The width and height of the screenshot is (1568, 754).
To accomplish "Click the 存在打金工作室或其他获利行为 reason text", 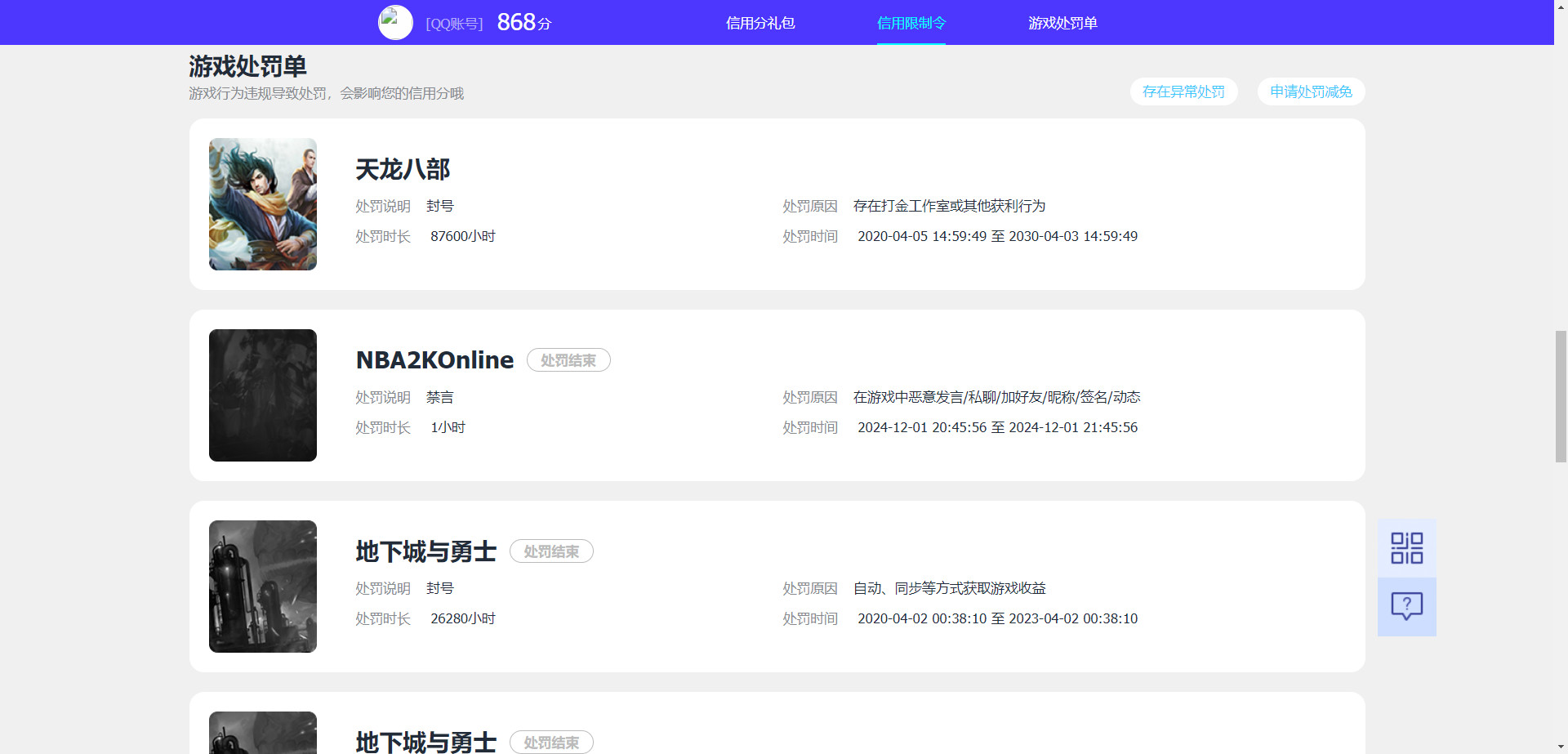I will point(949,206).
